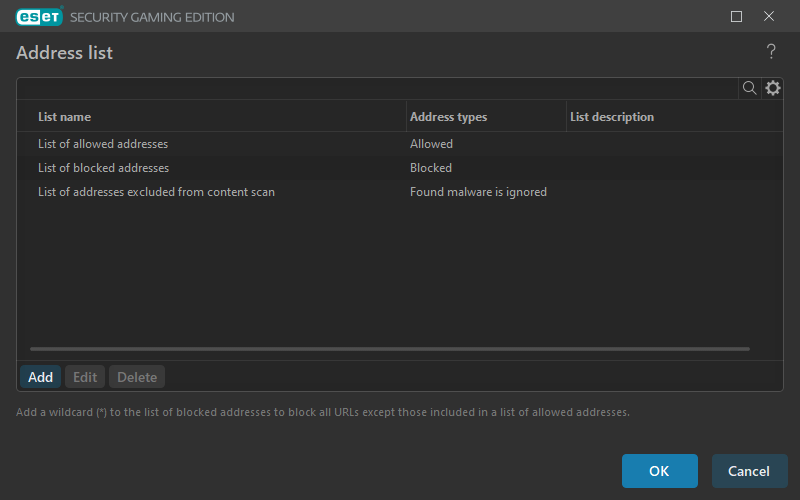Select 'List of blocked addresses' row
Screen dimensions: 800x500
[x=400, y=168]
